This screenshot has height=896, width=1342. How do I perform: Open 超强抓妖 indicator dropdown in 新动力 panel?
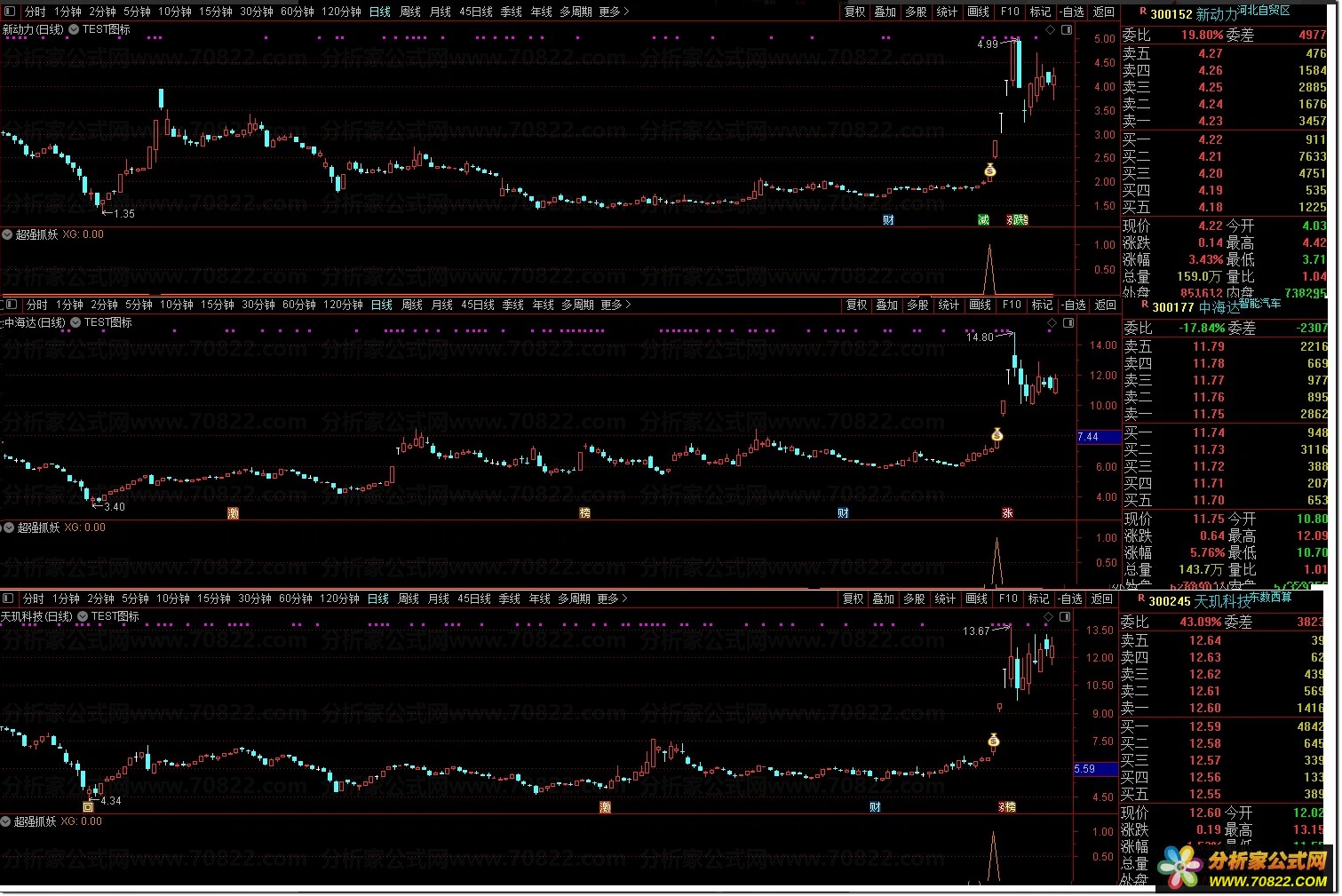click(7, 234)
